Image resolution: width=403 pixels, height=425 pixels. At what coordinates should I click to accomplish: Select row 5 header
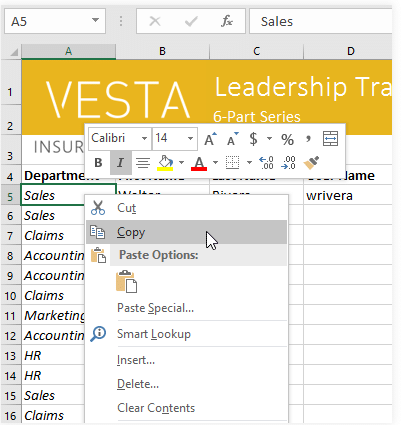point(11,196)
